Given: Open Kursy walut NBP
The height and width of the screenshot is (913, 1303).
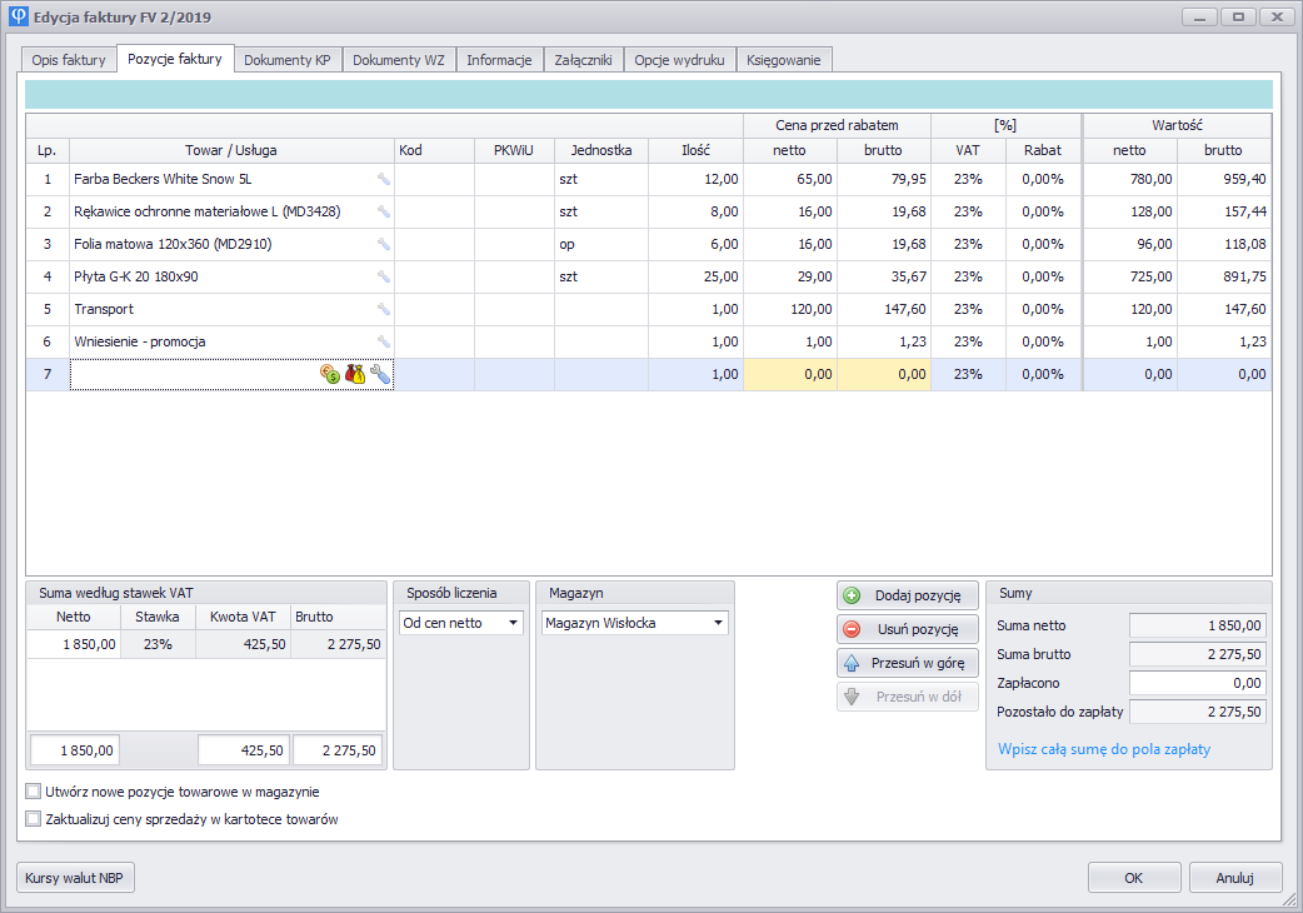Looking at the screenshot, I should (x=75, y=877).
